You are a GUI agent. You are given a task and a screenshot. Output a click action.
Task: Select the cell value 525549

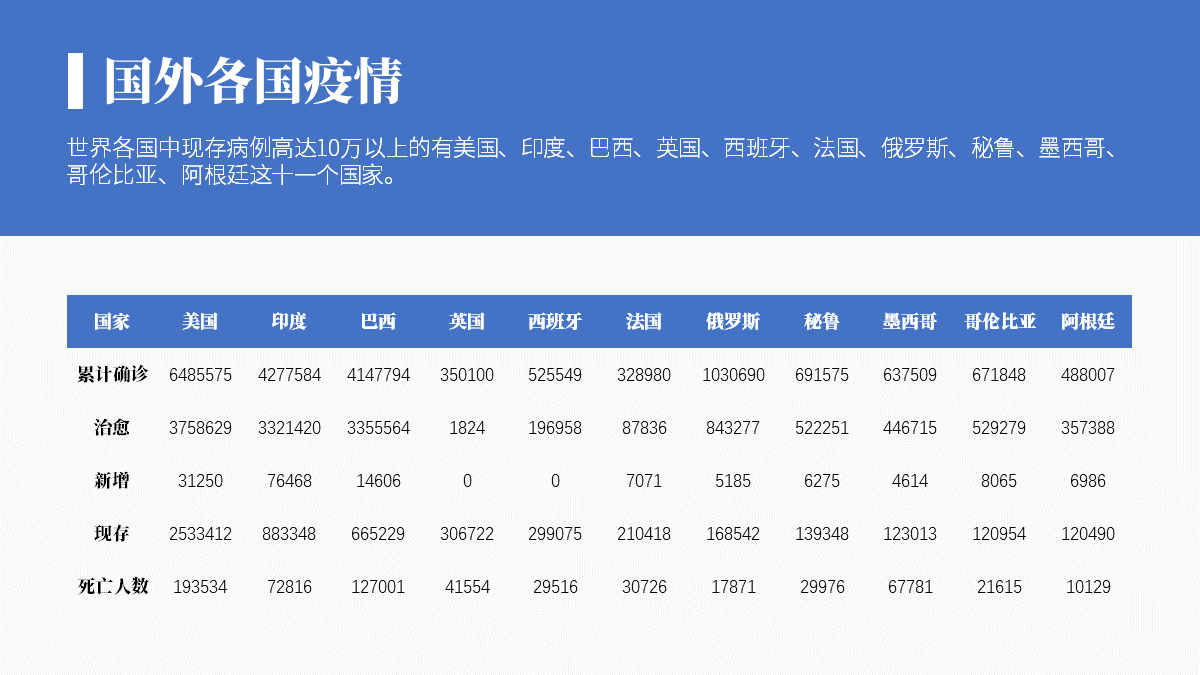(555, 375)
